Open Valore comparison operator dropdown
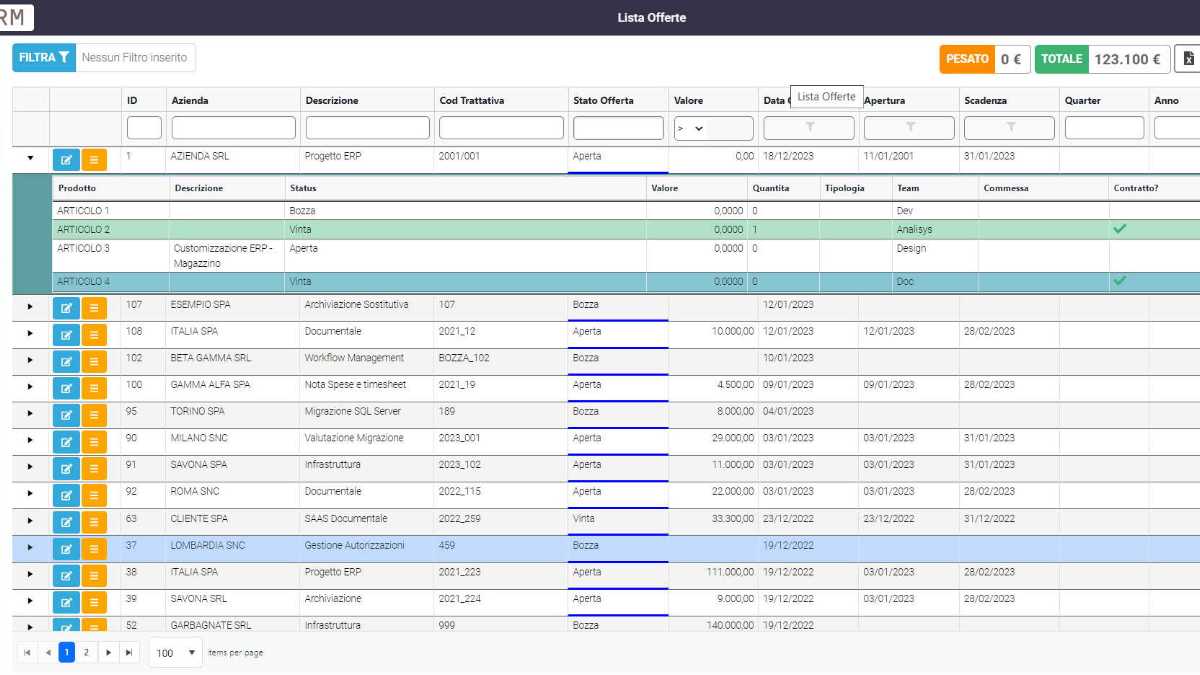The image size is (1200, 675). coord(690,128)
